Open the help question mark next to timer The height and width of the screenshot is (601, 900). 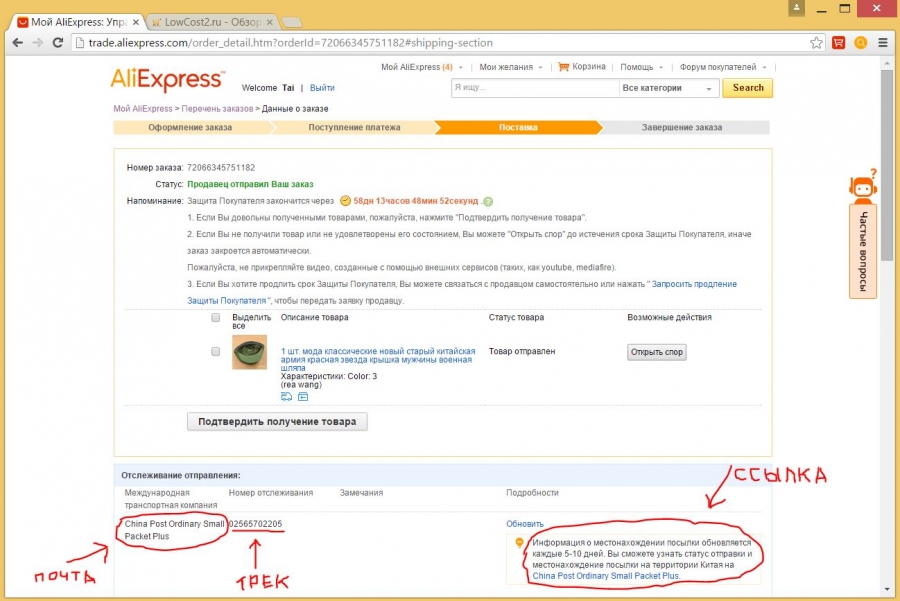click(x=488, y=201)
